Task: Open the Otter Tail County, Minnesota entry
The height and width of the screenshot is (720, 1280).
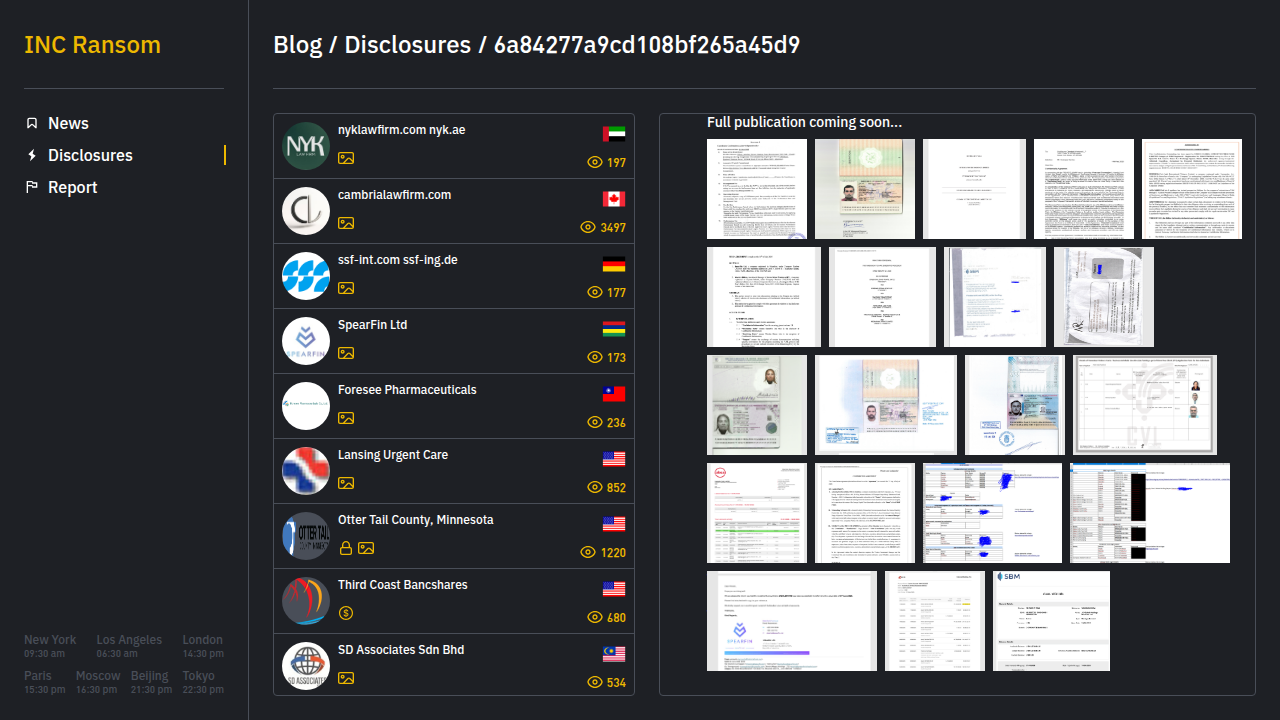Action: (x=454, y=536)
